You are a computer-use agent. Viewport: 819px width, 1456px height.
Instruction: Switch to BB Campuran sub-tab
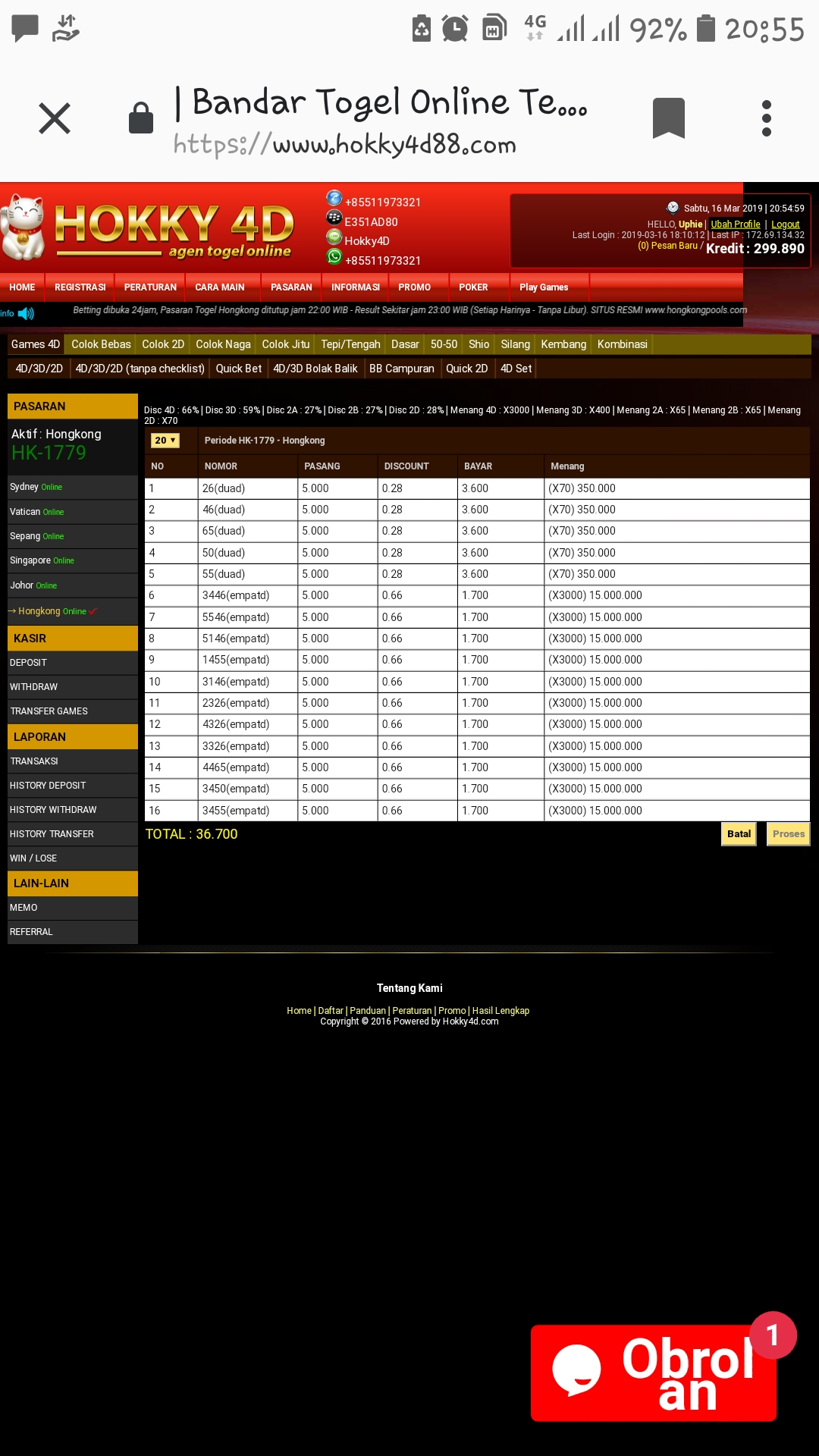click(402, 369)
